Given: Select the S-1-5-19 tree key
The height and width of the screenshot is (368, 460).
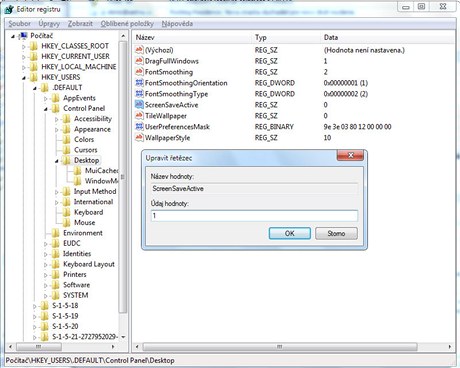Looking at the screenshot, I should (x=65, y=316).
